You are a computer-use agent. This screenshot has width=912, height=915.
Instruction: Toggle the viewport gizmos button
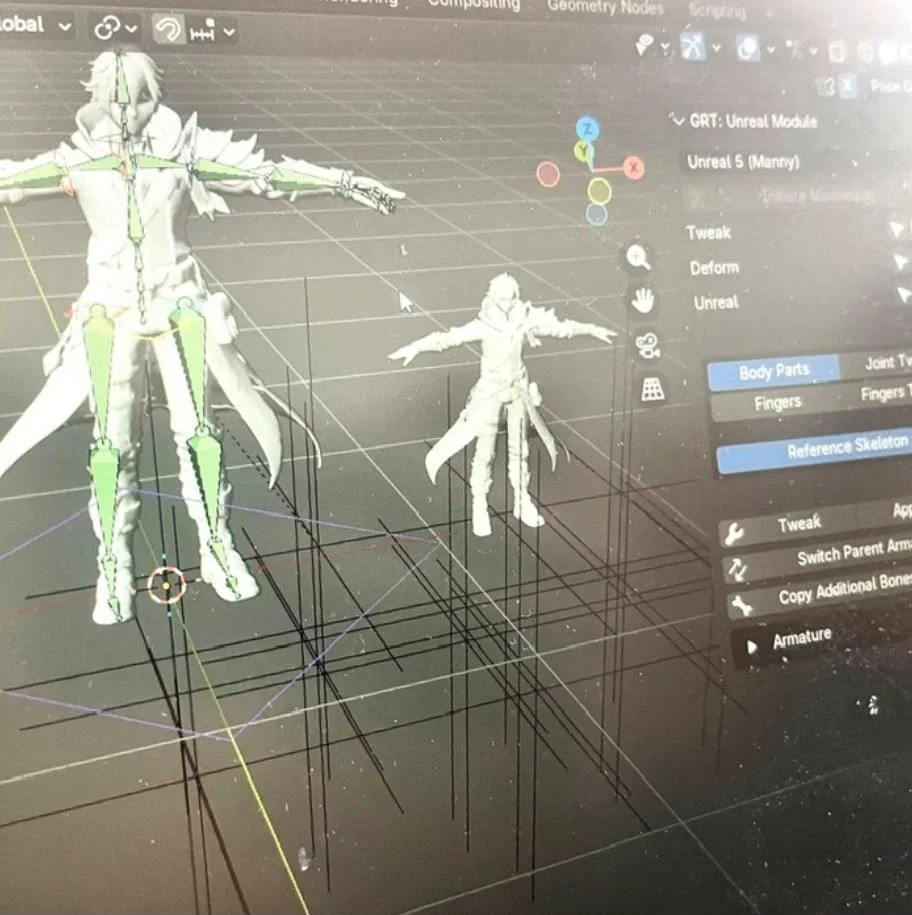click(693, 46)
